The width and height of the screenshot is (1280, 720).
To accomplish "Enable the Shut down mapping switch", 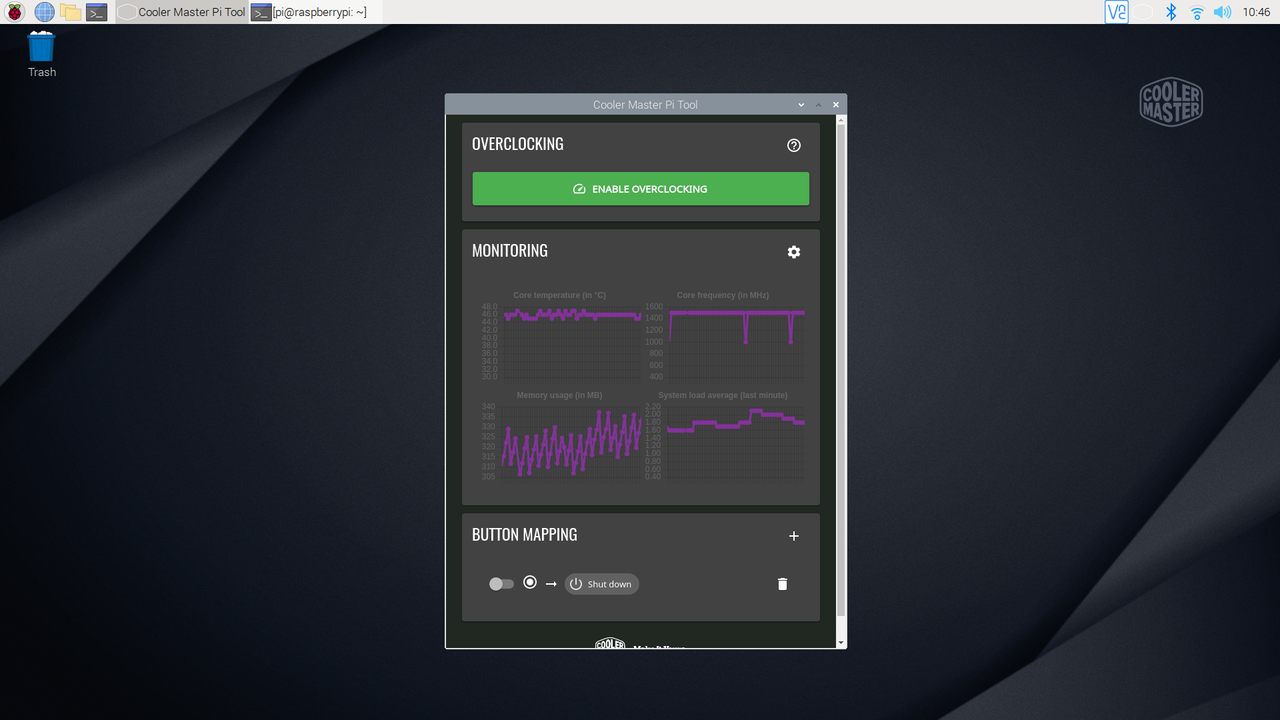I will tap(501, 584).
